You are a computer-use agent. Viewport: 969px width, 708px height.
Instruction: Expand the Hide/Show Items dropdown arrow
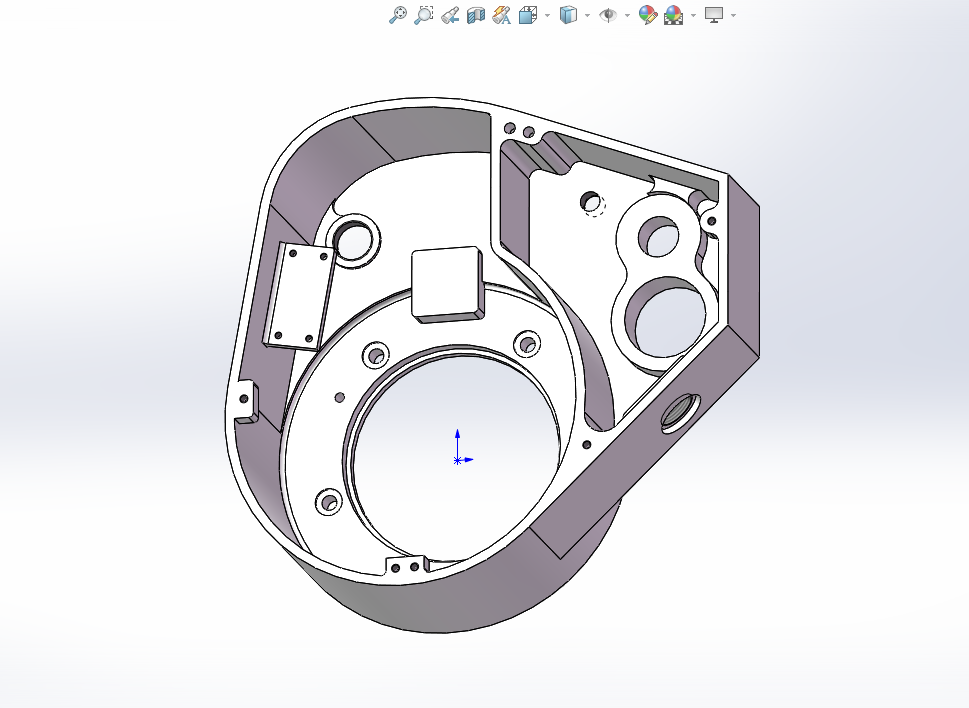pyautogui.click(x=627, y=15)
